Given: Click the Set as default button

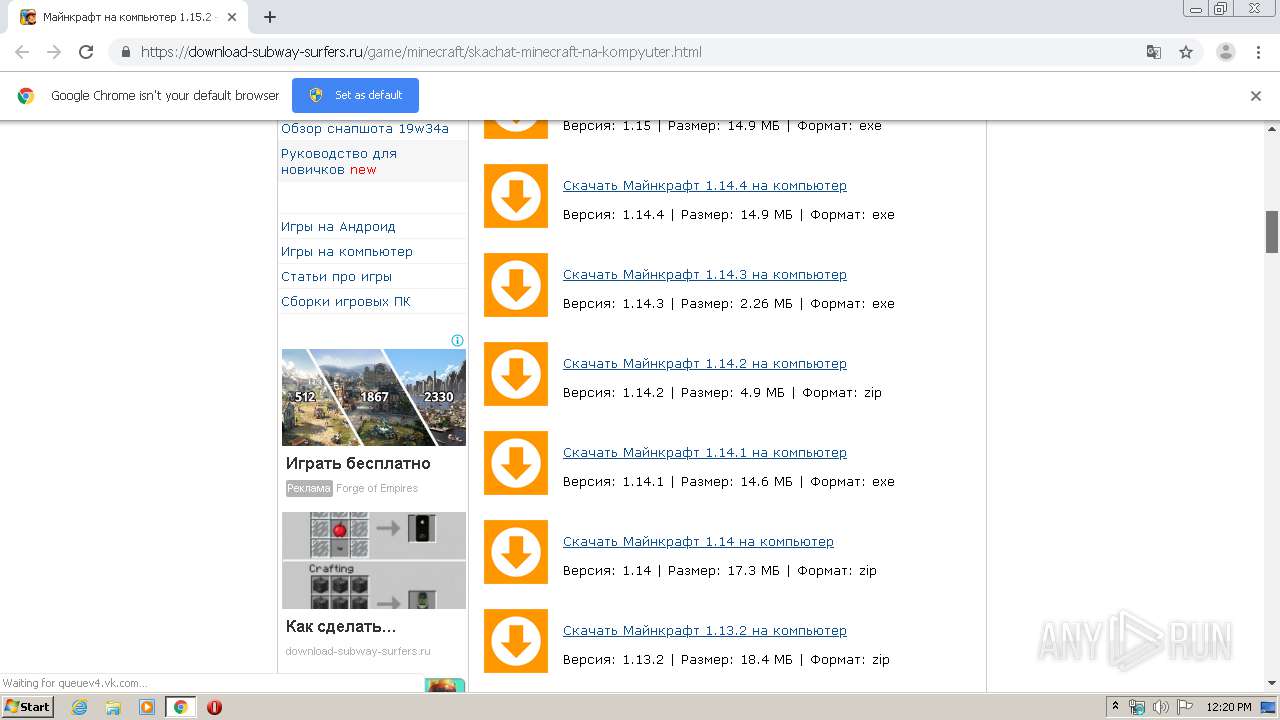Looking at the screenshot, I should coord(355,95).
